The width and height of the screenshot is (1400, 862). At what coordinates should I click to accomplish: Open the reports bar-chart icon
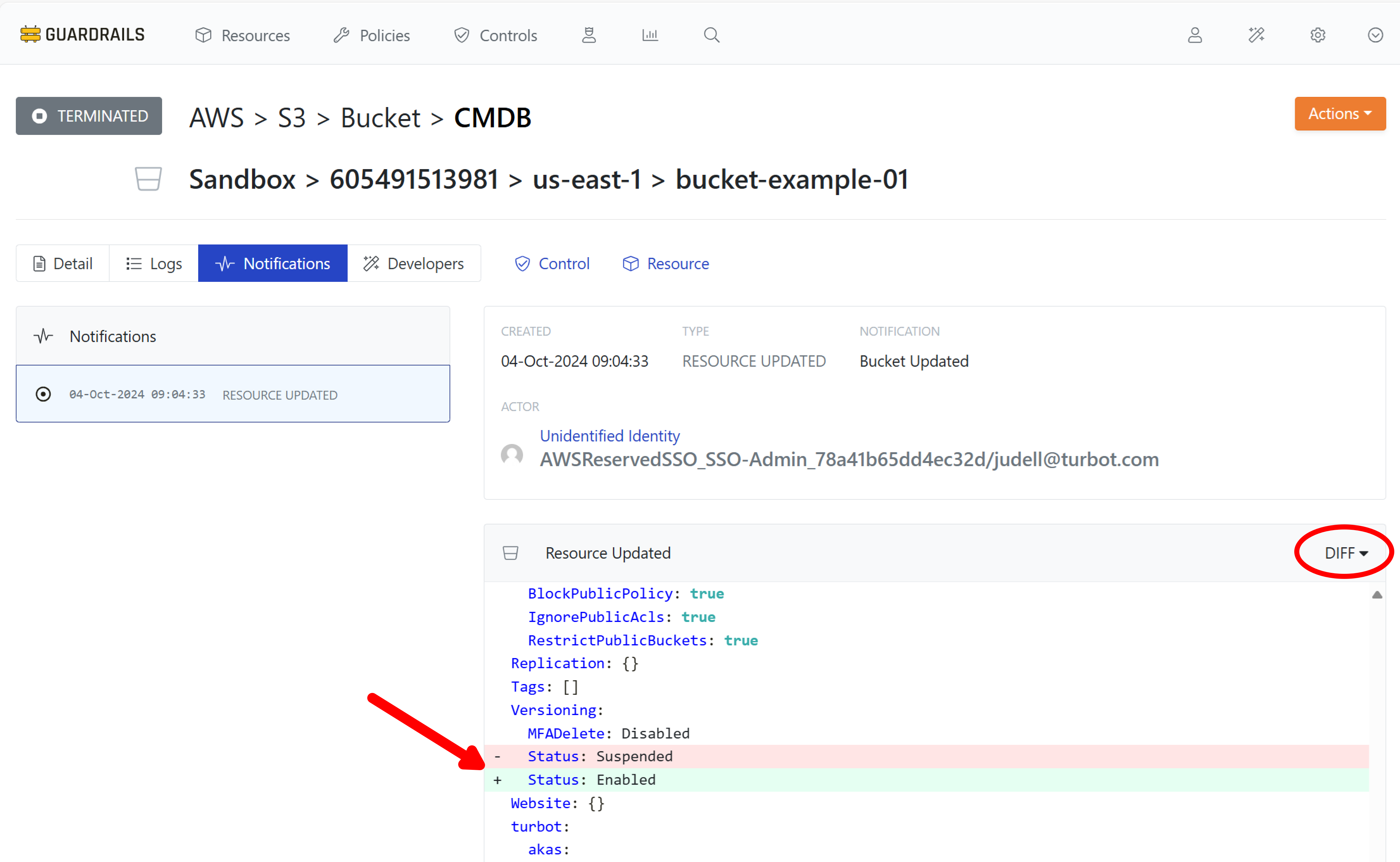point(650,35)
